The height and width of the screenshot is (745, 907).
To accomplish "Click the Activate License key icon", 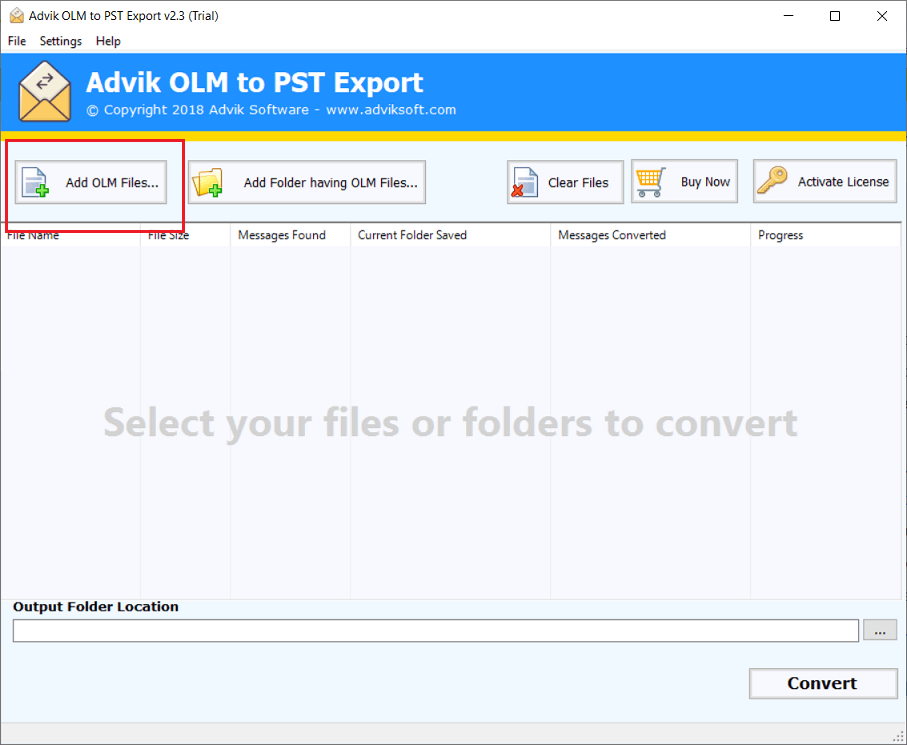I will (x=772, y=180).
